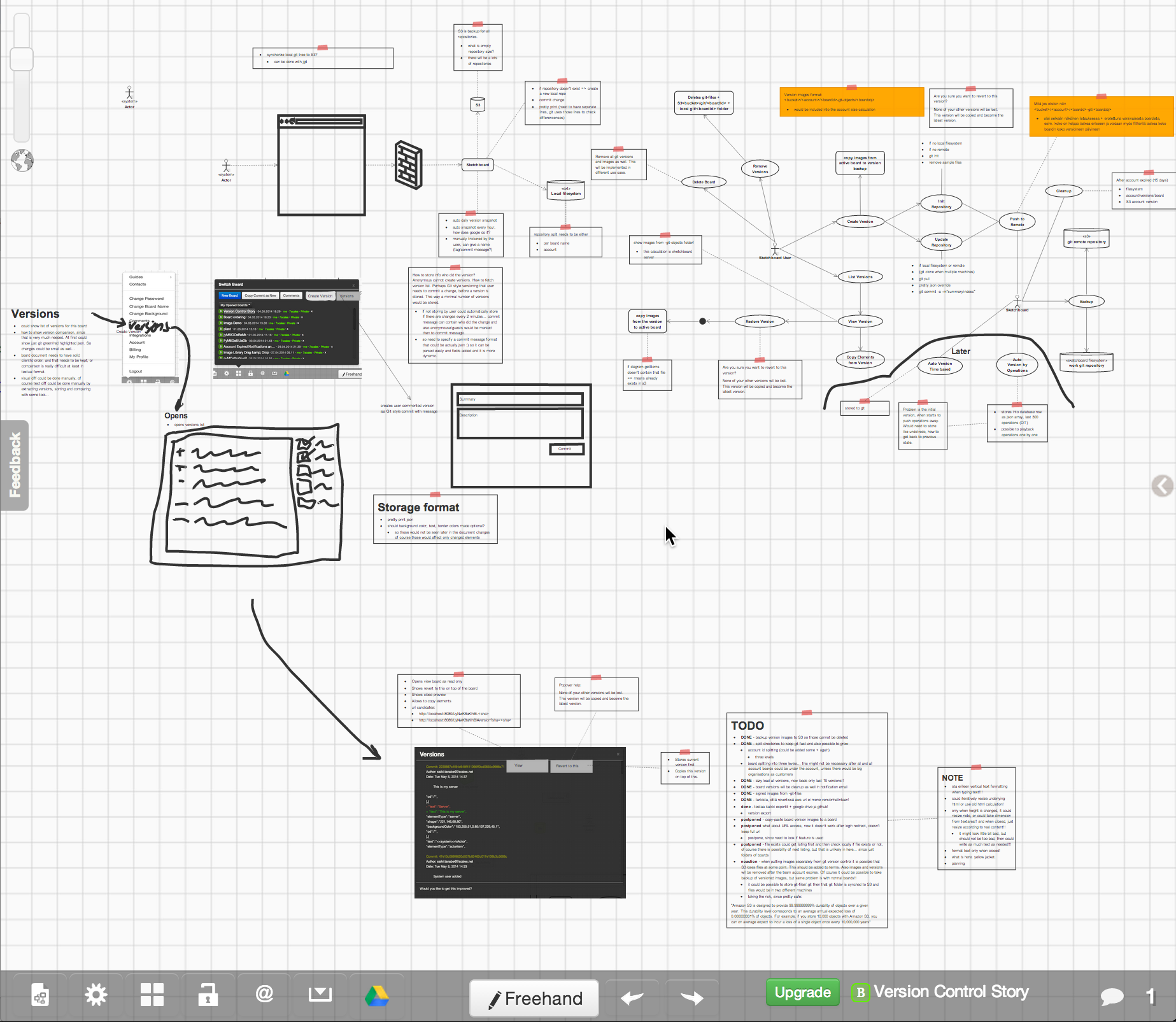Select the List Versions use case

pos(860,277)
